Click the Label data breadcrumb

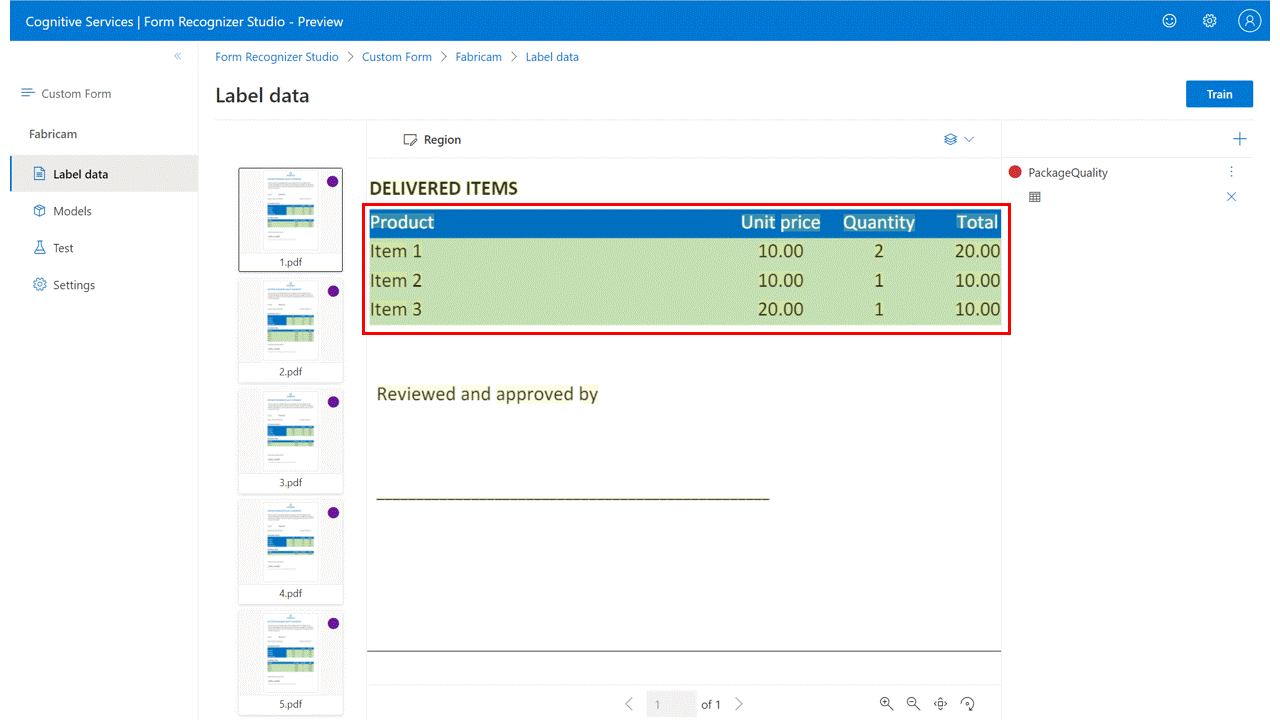click(x=552, y=57)
